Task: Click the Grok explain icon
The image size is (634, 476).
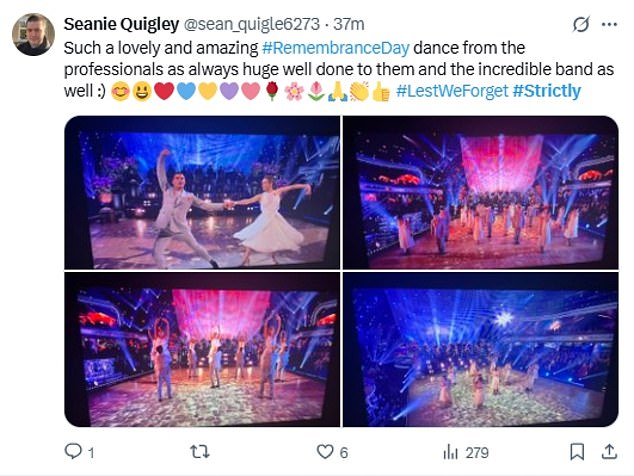Action: [581, 25]
